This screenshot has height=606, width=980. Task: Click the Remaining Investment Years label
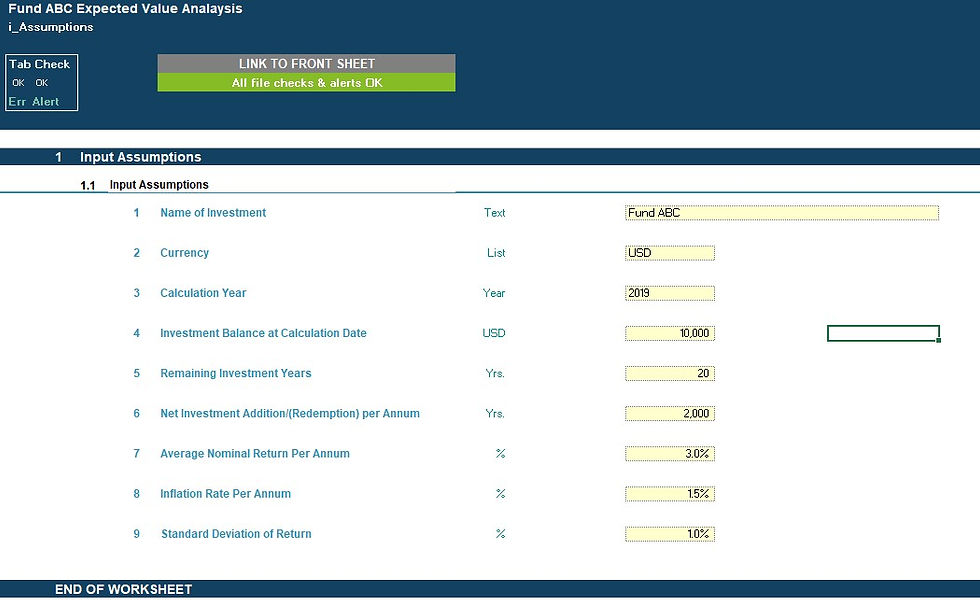click(236, 374)
